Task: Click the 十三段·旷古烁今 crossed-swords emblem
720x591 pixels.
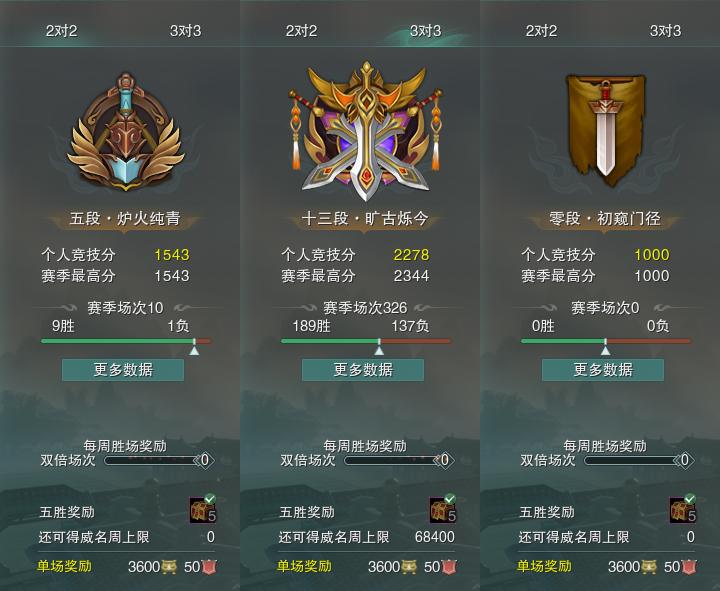Action: coord(366,132)
